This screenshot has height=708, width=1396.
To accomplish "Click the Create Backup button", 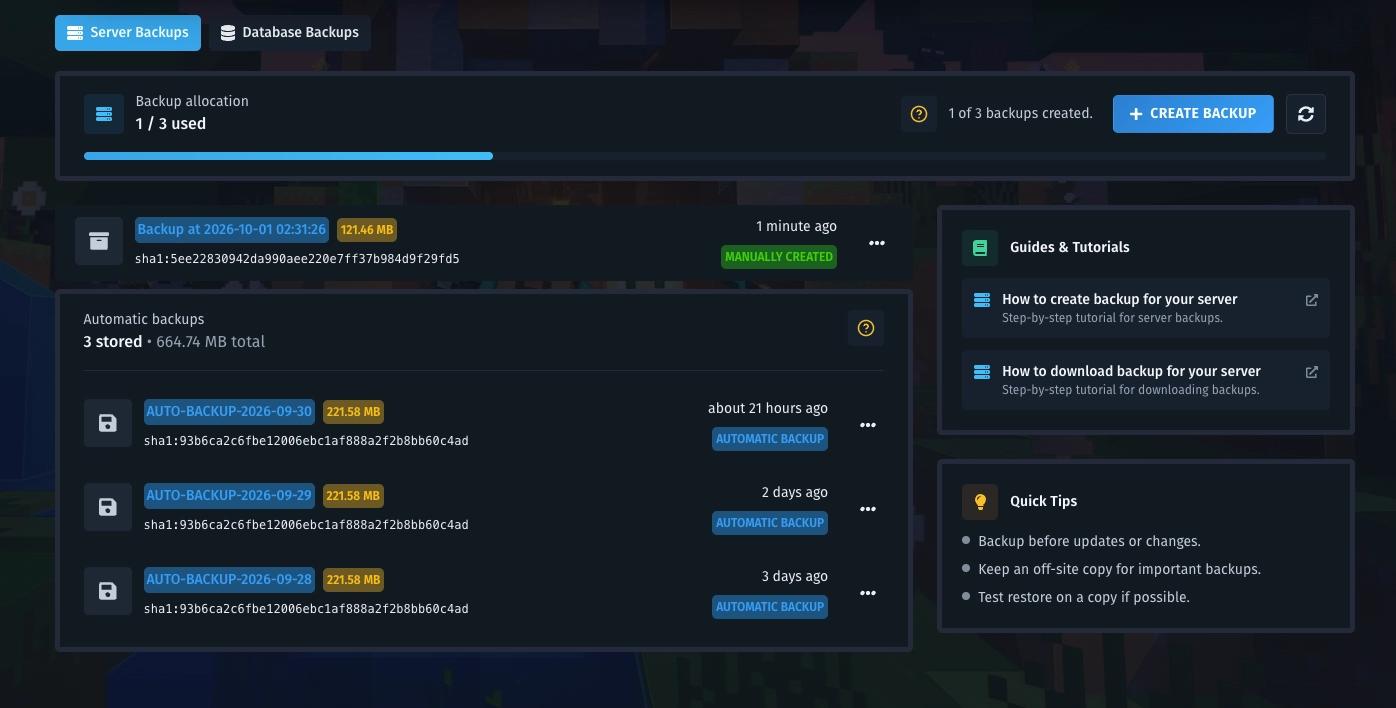I will click(1193, 114).
